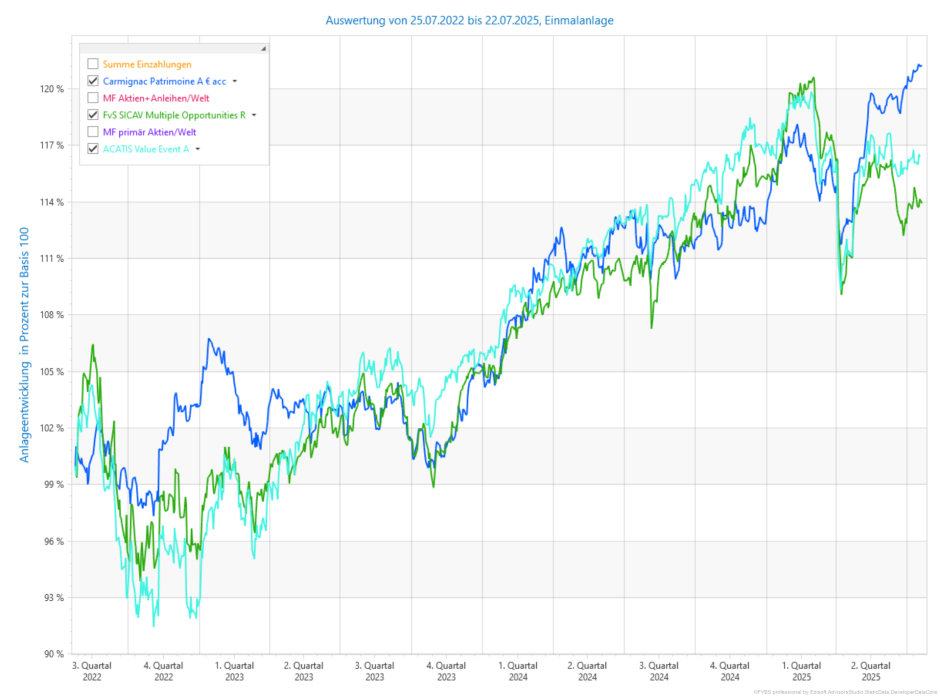Screen dimensions: 940x696
Task: Open the ACATIS Value Event A dropdown arrow
Action: tap(197, 149)
